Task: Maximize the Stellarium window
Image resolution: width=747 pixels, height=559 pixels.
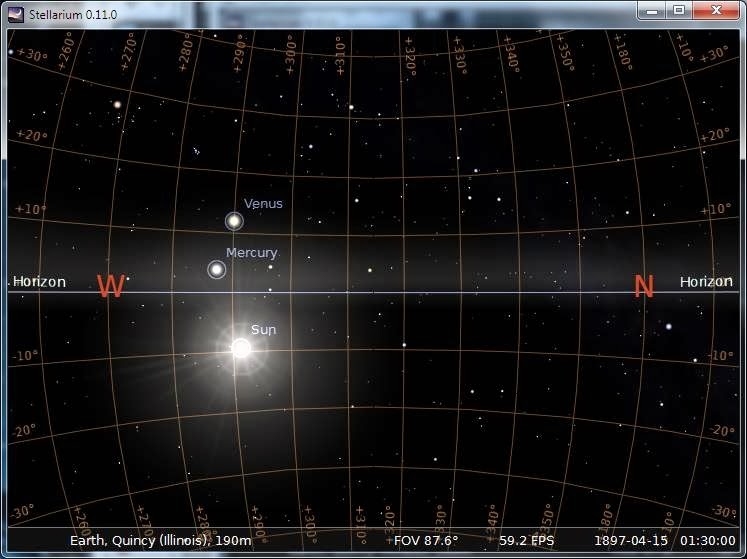Action: [680, 10]
